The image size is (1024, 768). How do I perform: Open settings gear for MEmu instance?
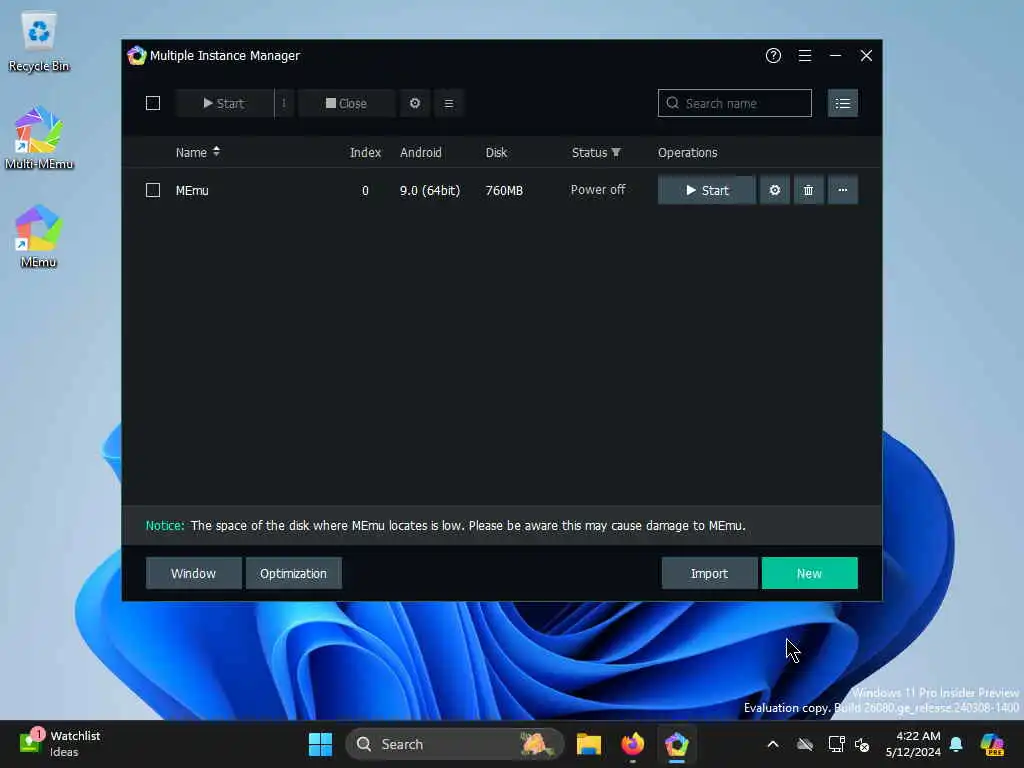[775, 190]
